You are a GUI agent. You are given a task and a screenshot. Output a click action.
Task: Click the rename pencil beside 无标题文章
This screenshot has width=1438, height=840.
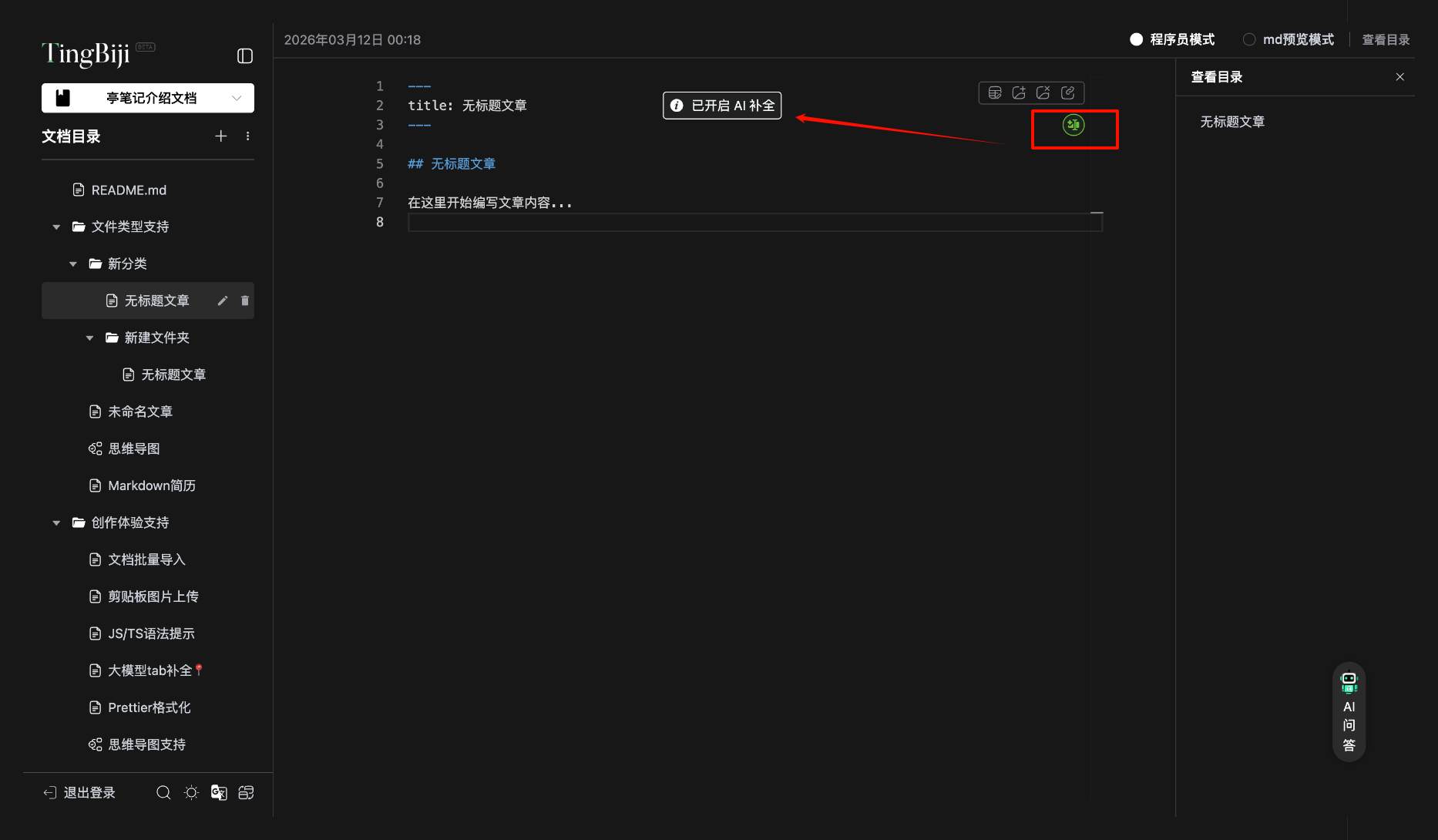click(x=222, y=301)
